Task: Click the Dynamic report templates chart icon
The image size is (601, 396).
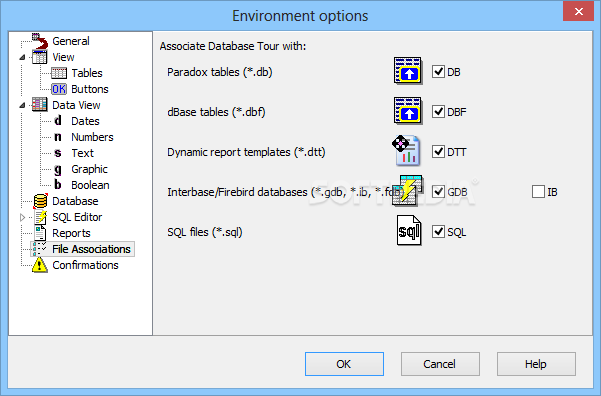Action: pyautogui.click(x=406, y=150)
